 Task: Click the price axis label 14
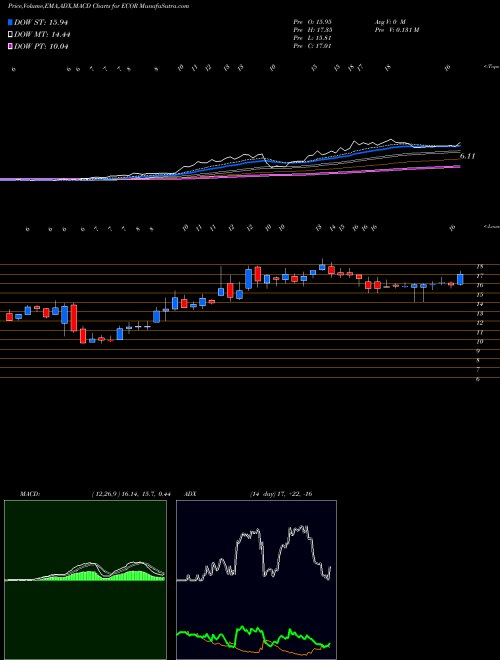click(x=479, y=304)
